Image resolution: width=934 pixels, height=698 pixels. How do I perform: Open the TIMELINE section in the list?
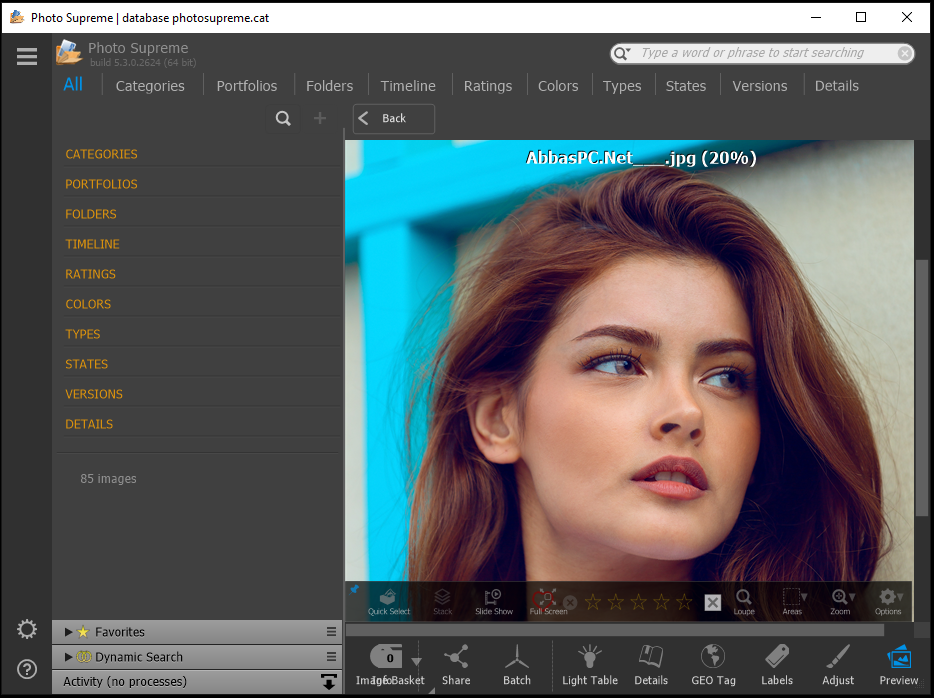pyautogui.click(x=92, y=244)
